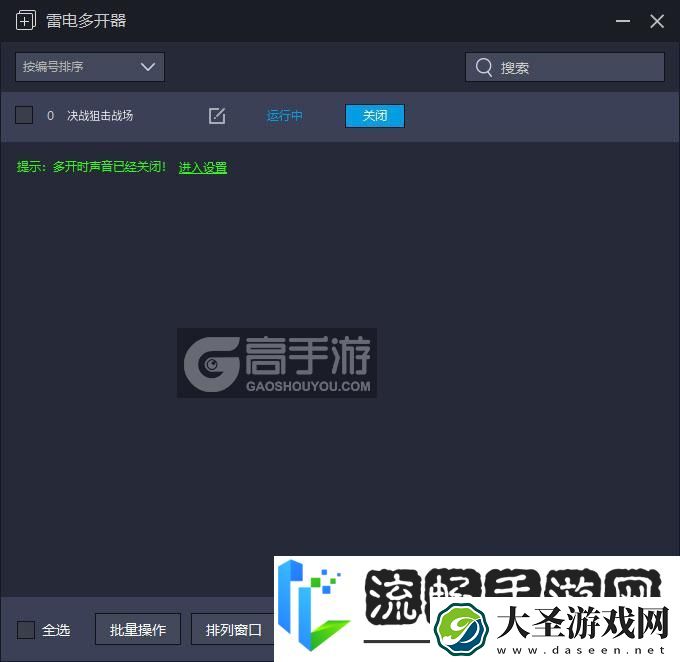Click the 雷电多开器 title bar icon
The width and height of the screenshot is (680, 662).
(26, 20)
